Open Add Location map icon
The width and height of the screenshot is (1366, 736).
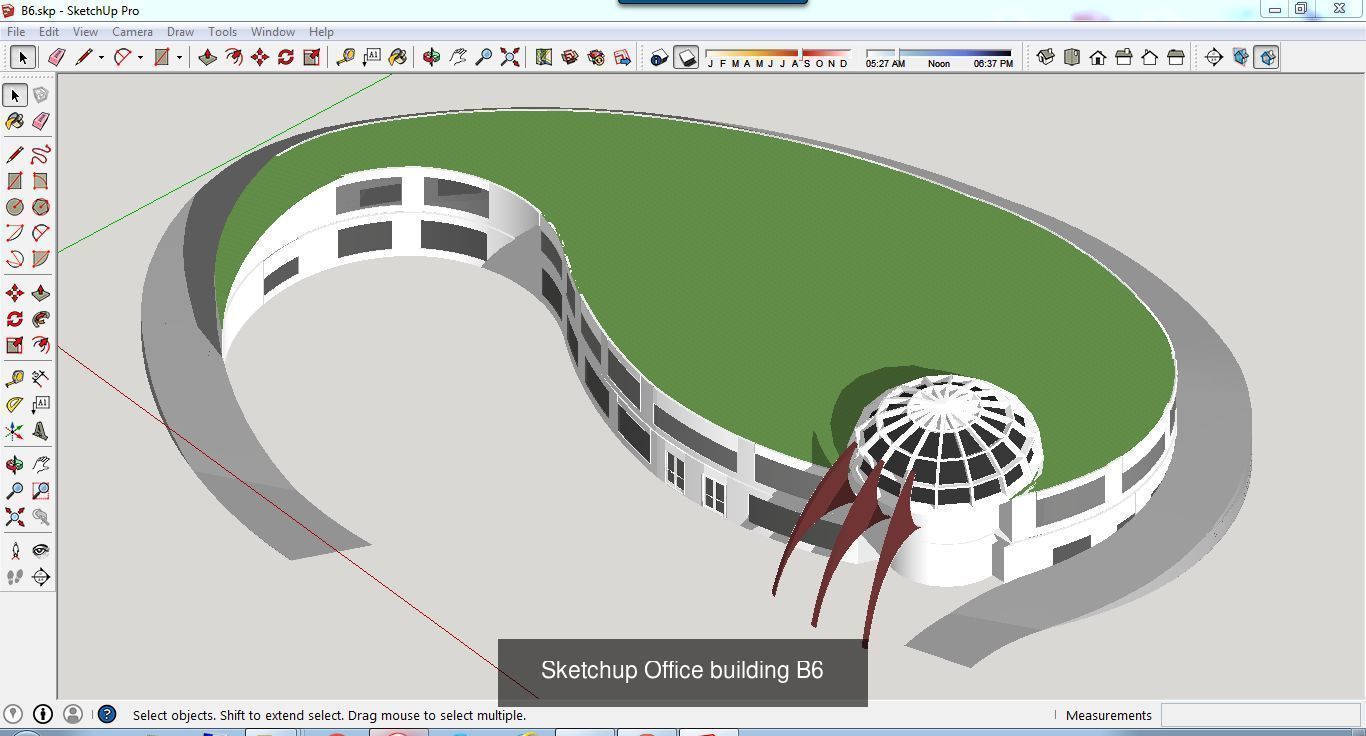(x=543, y=57)
